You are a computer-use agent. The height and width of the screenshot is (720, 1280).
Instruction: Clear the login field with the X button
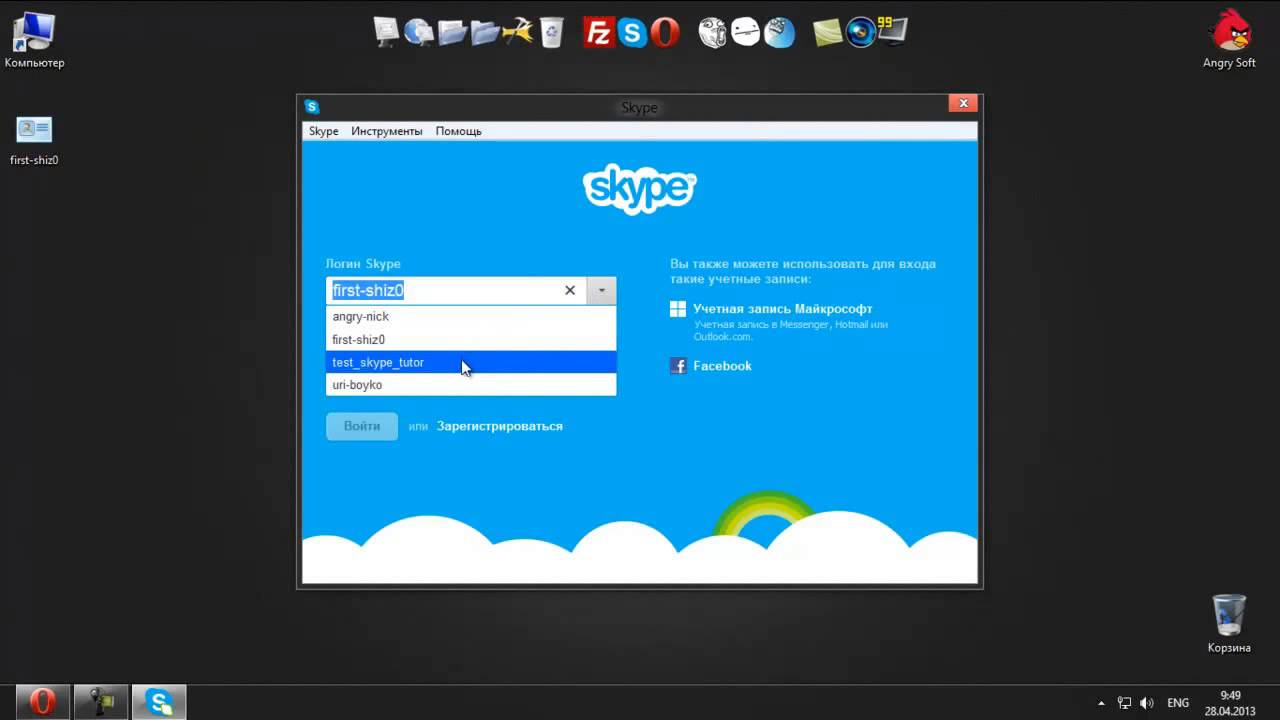point(570,290)
